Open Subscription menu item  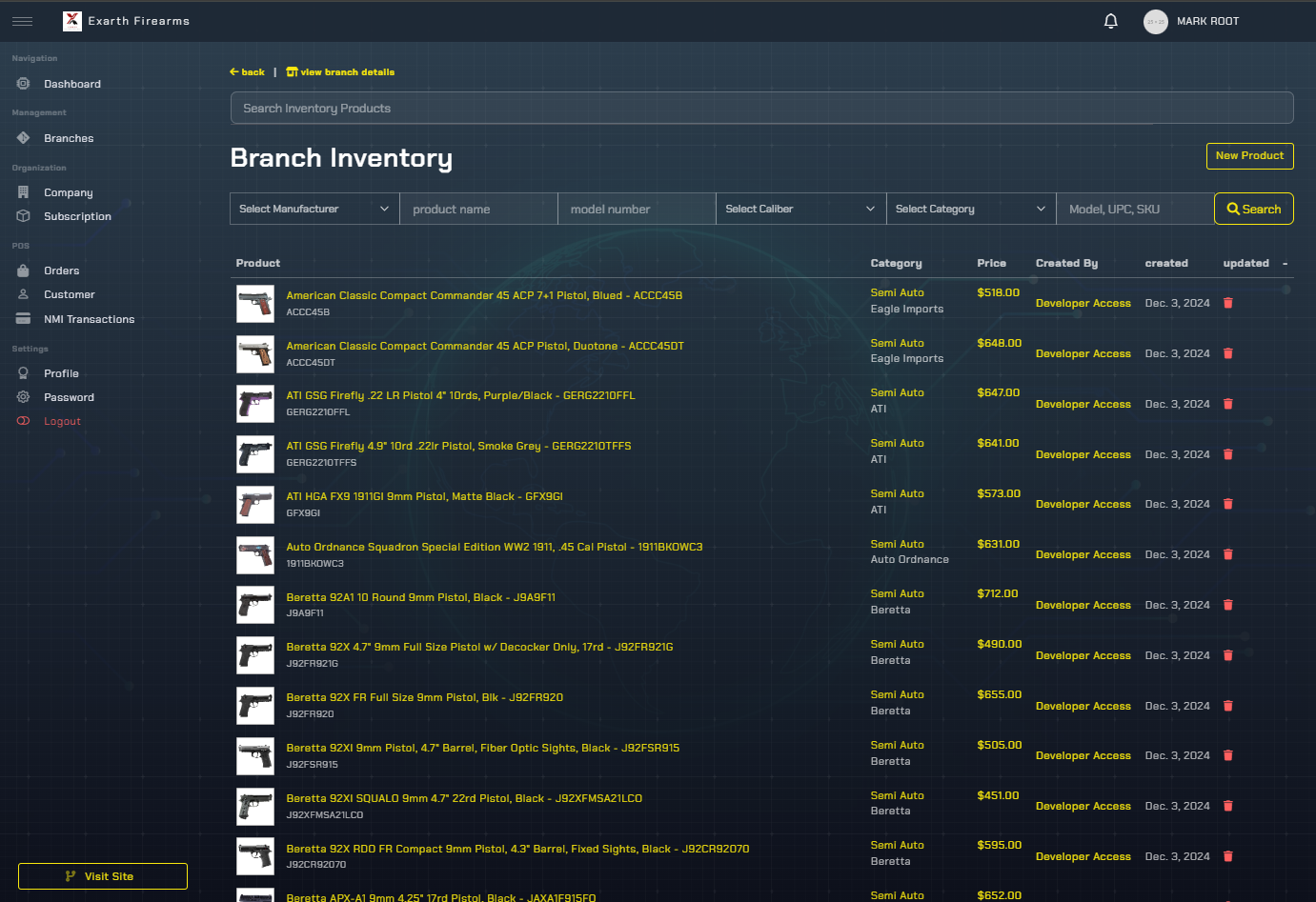[77, 216]
